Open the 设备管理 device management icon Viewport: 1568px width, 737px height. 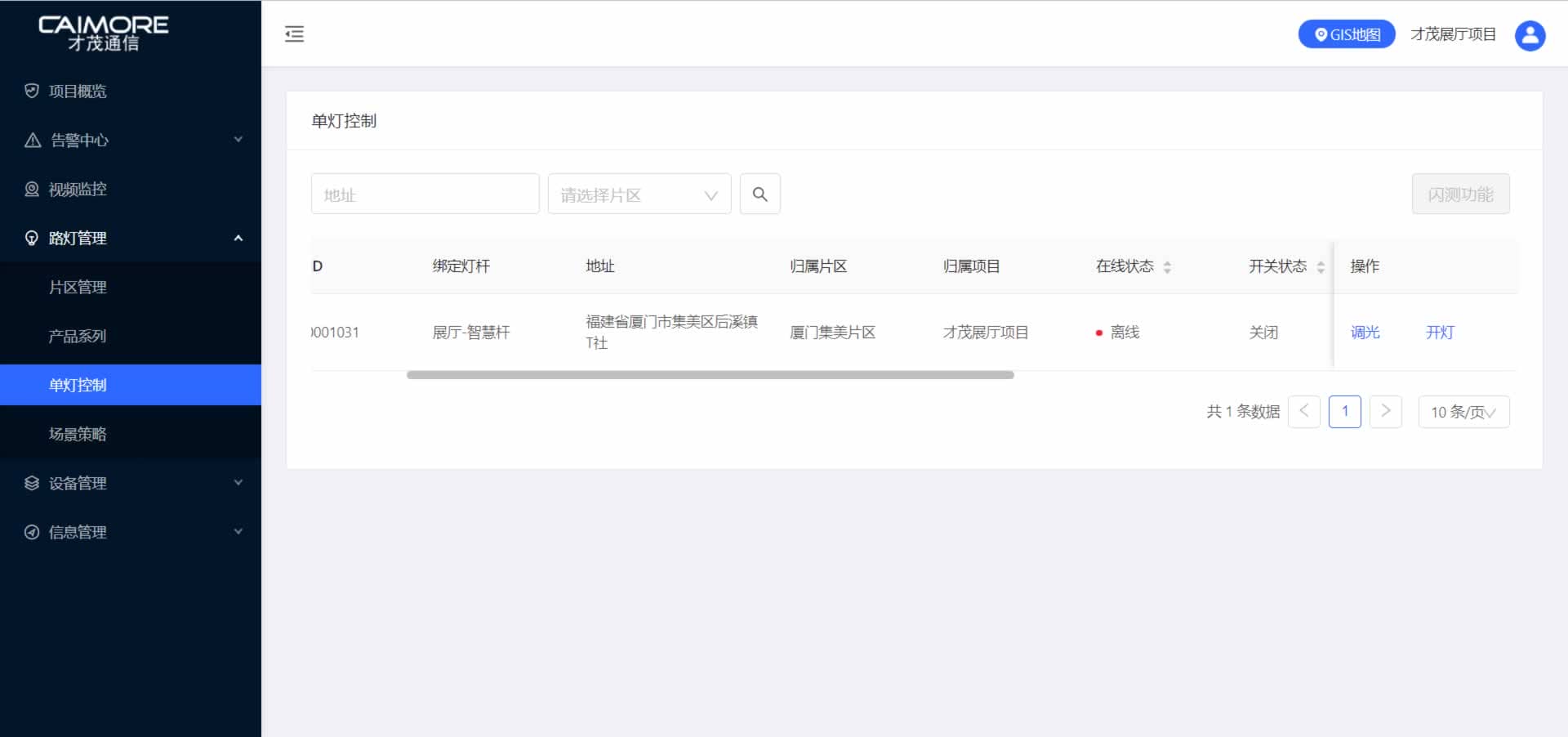click(x=31, y=483)
